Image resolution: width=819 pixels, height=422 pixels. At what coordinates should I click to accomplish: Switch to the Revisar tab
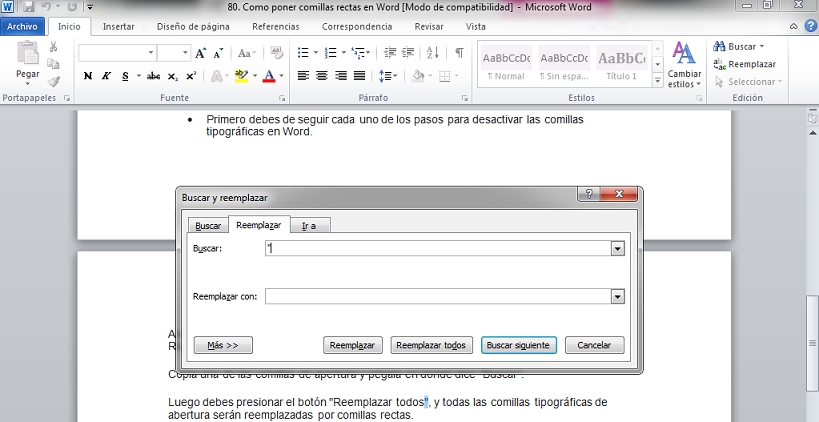(429, 26)
